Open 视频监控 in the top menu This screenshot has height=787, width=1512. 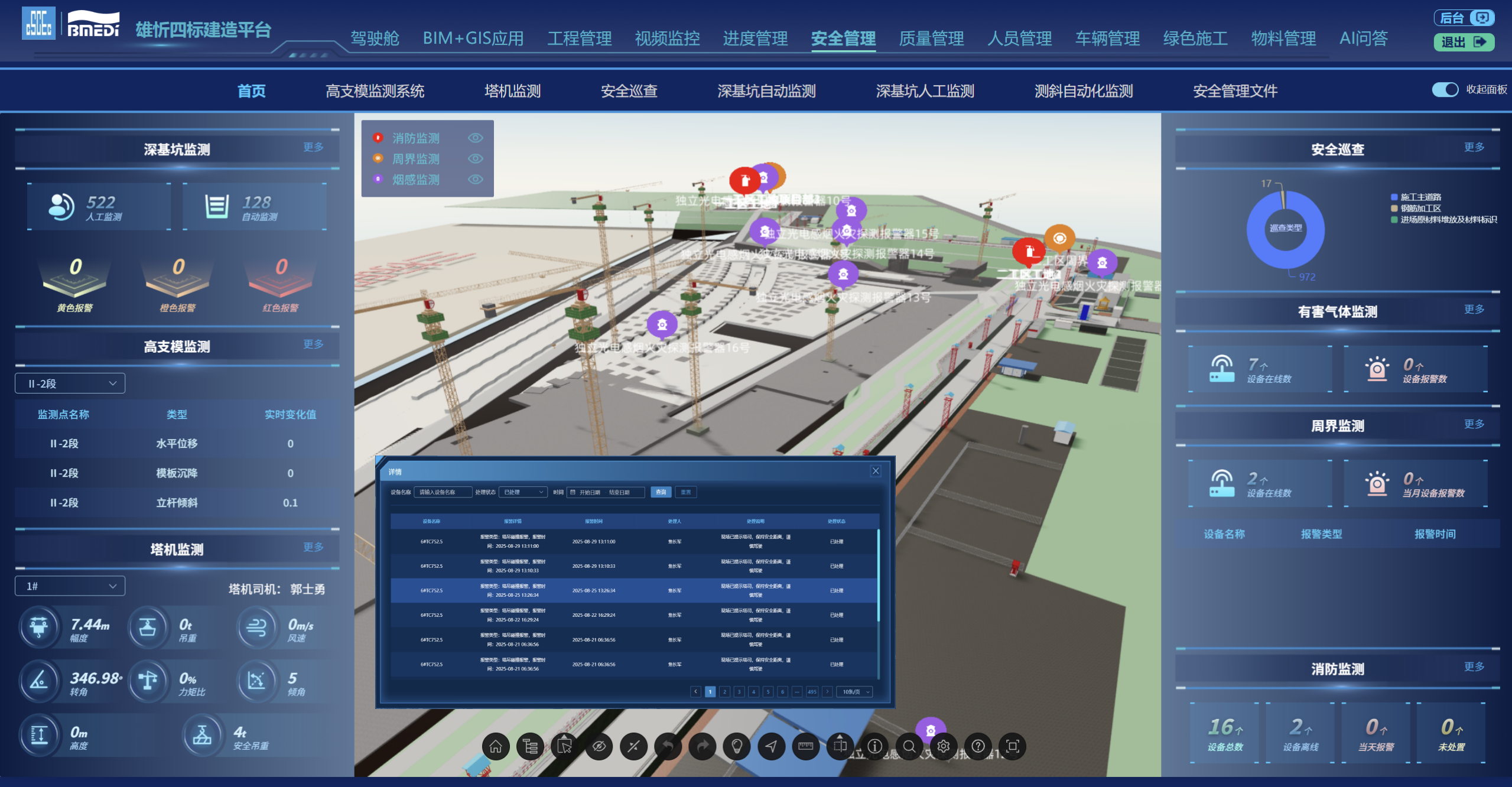[667, 38]
